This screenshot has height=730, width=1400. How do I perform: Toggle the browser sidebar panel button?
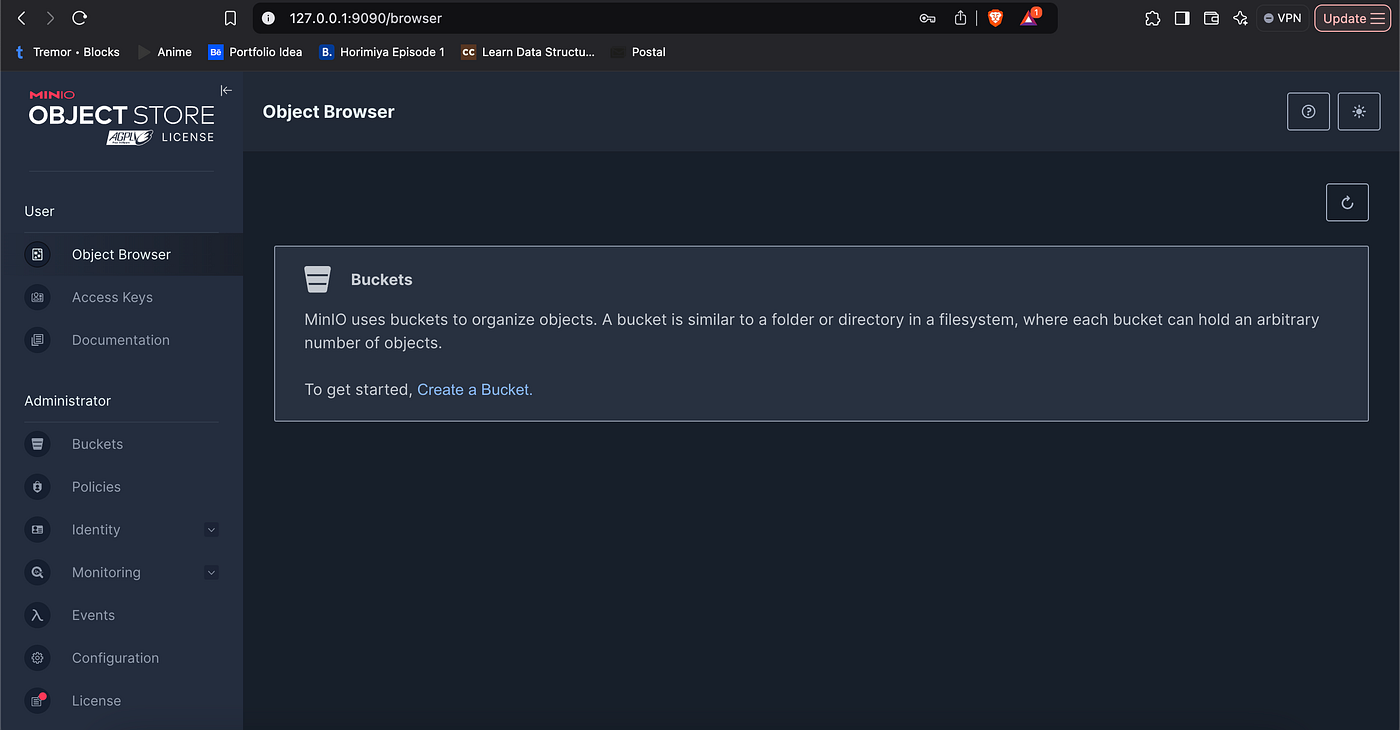[x=1182, y=18]
